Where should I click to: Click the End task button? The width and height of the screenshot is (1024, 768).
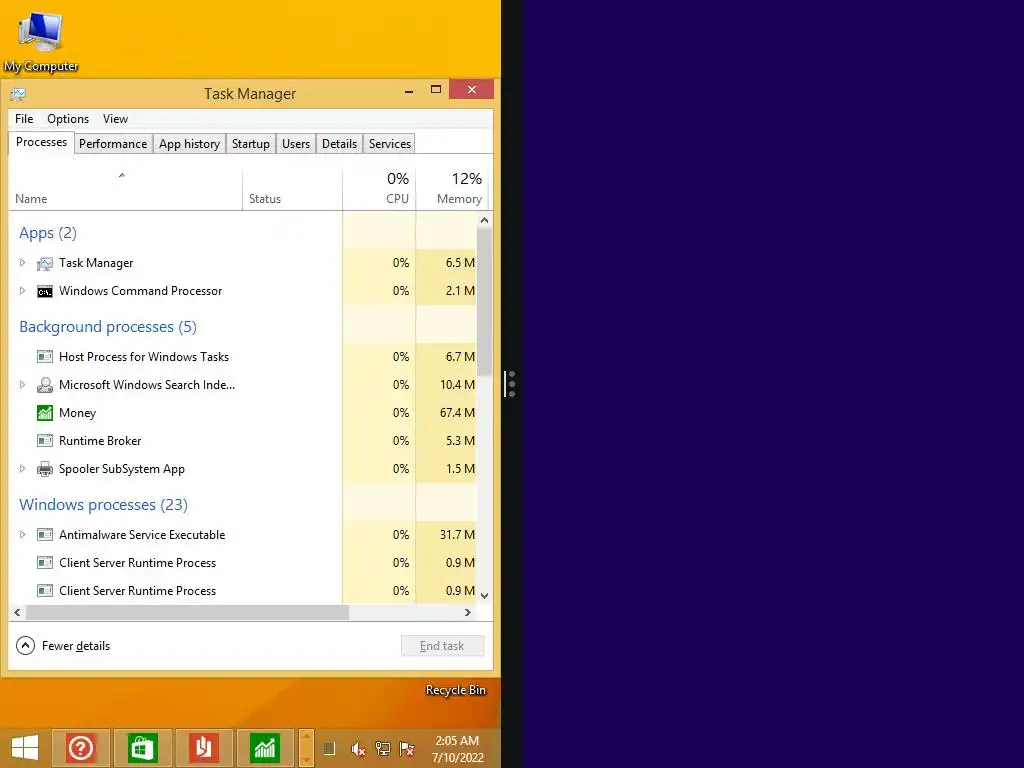pyautogui.click(x=442, y=646)
